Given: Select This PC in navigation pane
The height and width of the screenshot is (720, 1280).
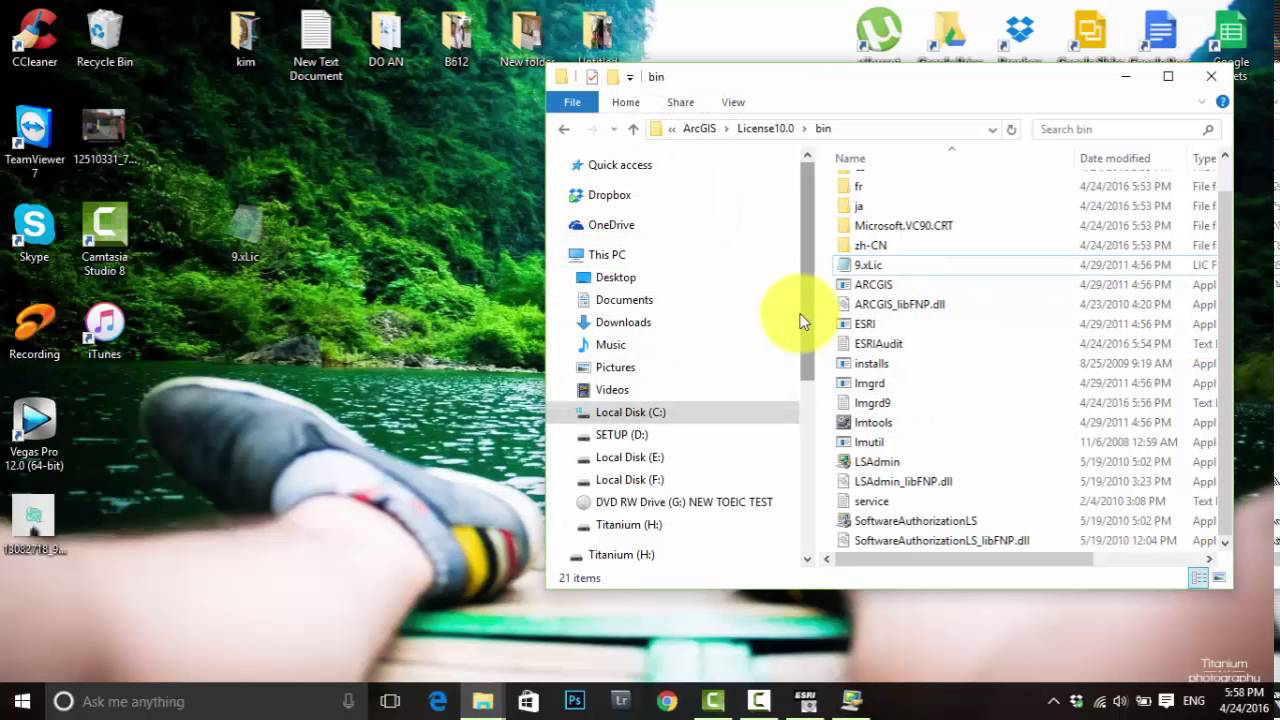Looking at the screenshot, I should pyautogui.click(x=606, y=255).
